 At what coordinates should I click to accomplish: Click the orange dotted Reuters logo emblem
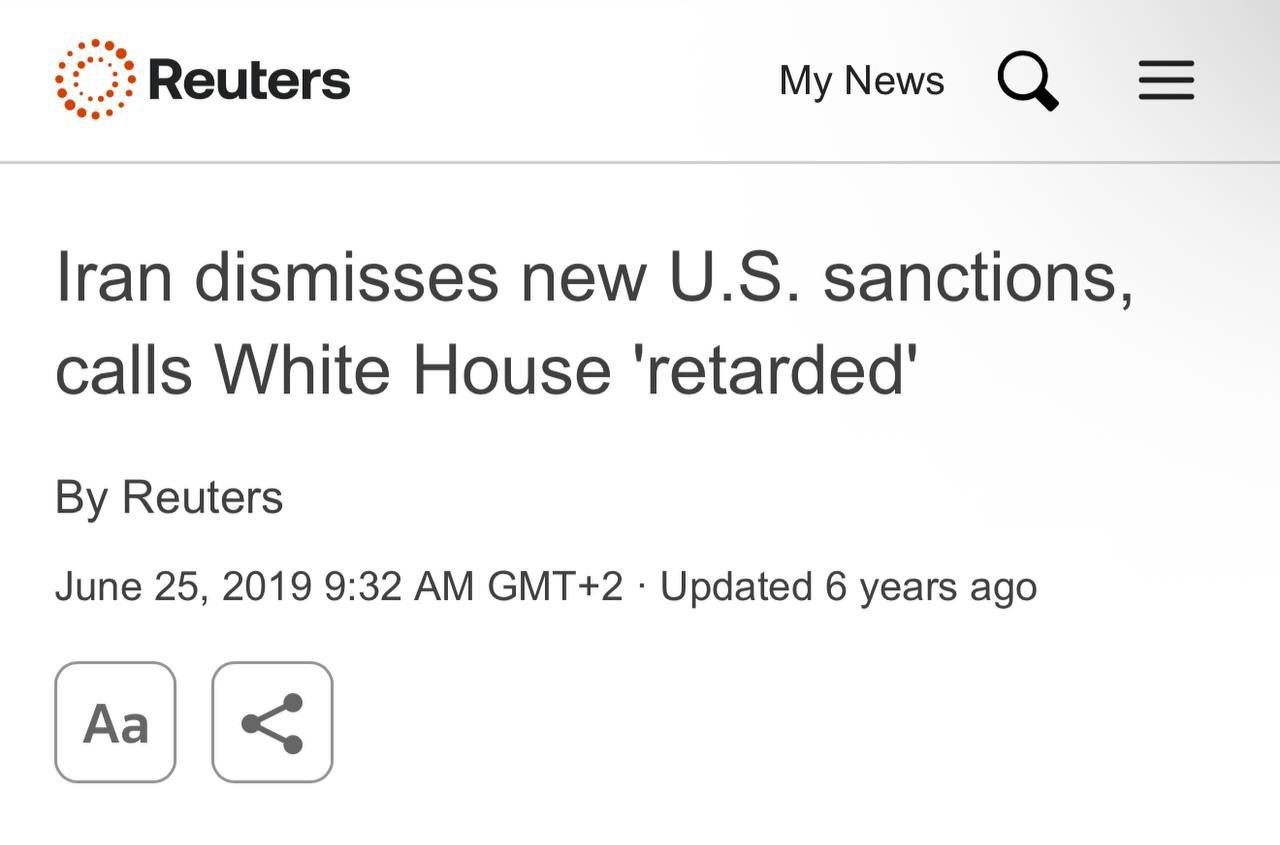(x=95, y=79)
